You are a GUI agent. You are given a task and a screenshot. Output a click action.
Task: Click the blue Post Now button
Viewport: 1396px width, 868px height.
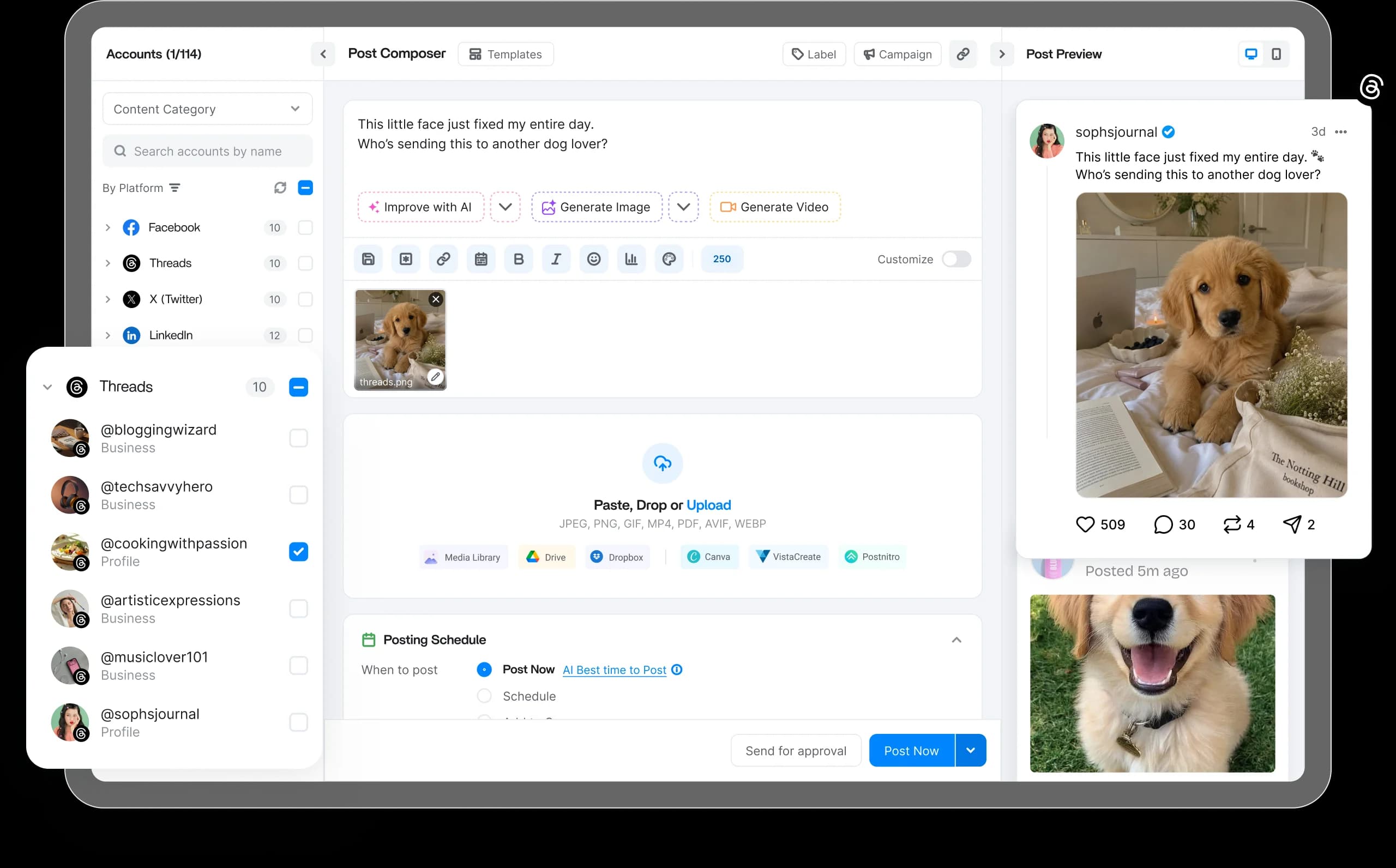(x=912, y=750)
